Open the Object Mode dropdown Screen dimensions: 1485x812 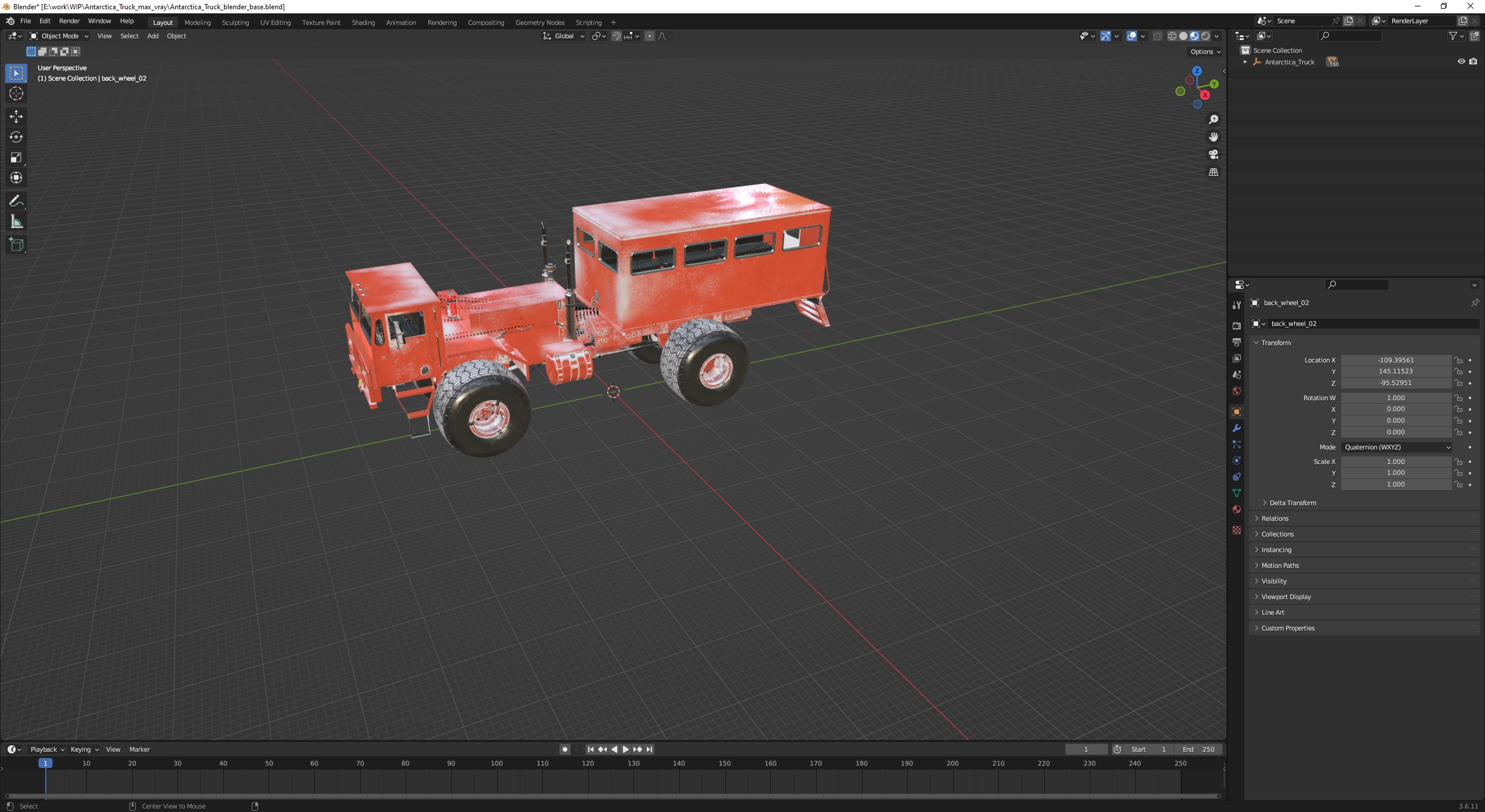click(59, 36)
